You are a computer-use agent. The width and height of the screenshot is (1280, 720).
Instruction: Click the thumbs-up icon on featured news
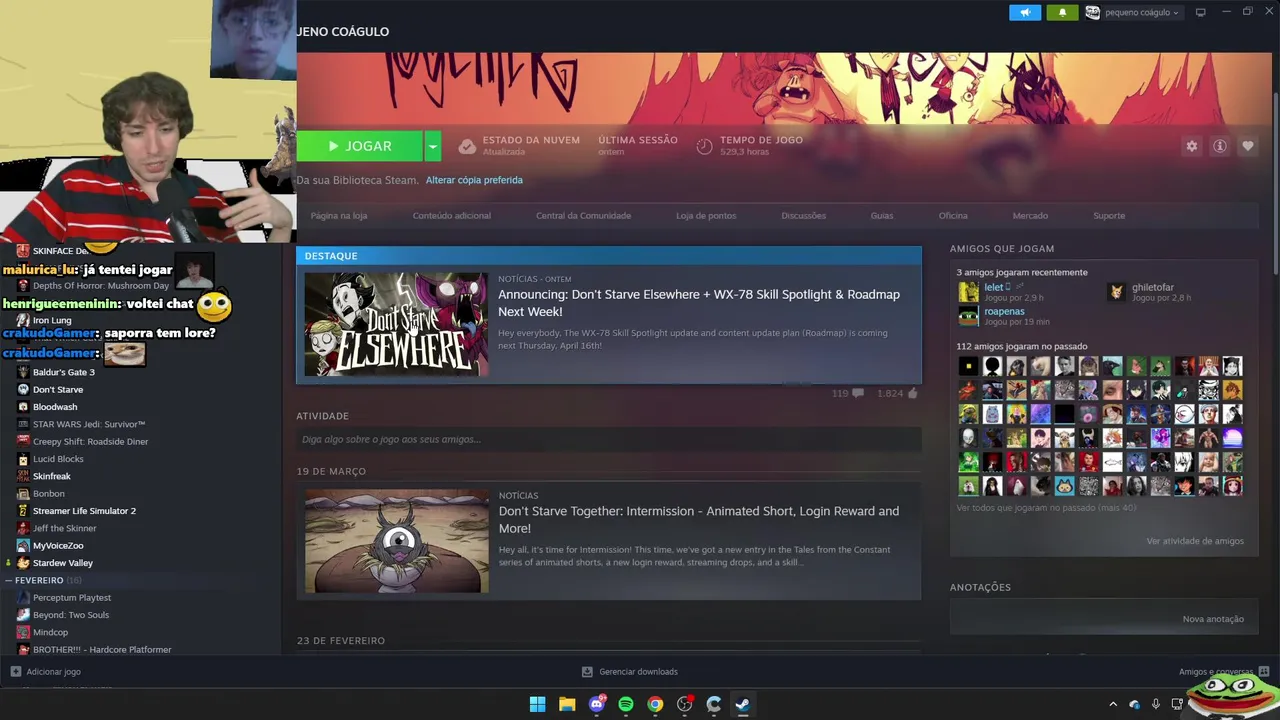click(x=912, y=394)
